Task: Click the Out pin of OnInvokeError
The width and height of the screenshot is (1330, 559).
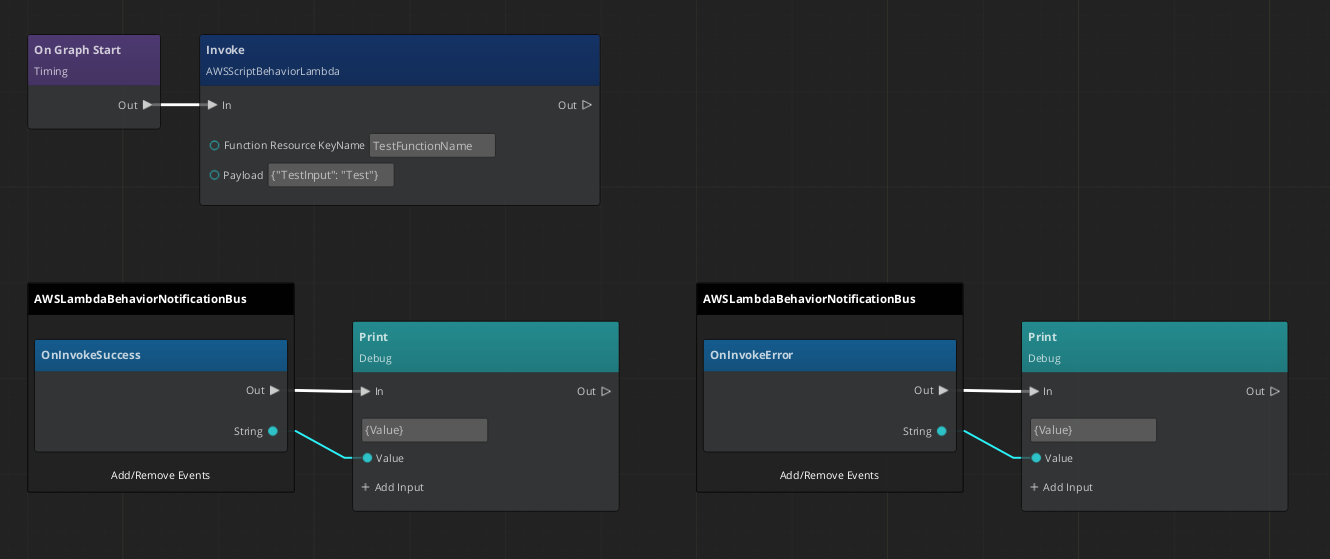Action: pyautogui.click(x=943, y=391)
